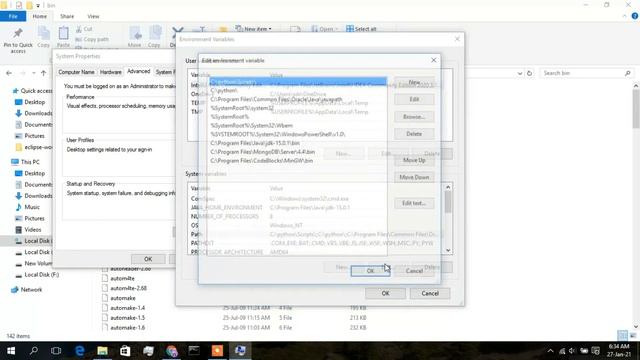The image size is (640, 360).
Task: Go back with Explorer's back arrow
Action: tap(9, 73)
